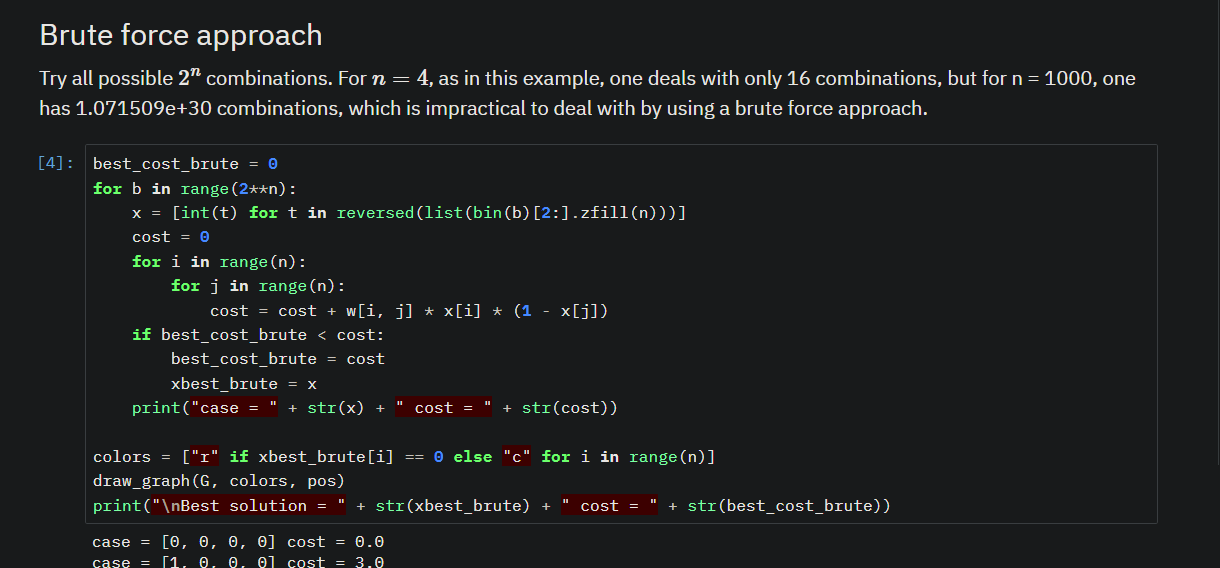Click the 'for i in range(n):' line
This screenshot has height=568, width=1220.
pos(219,262)
